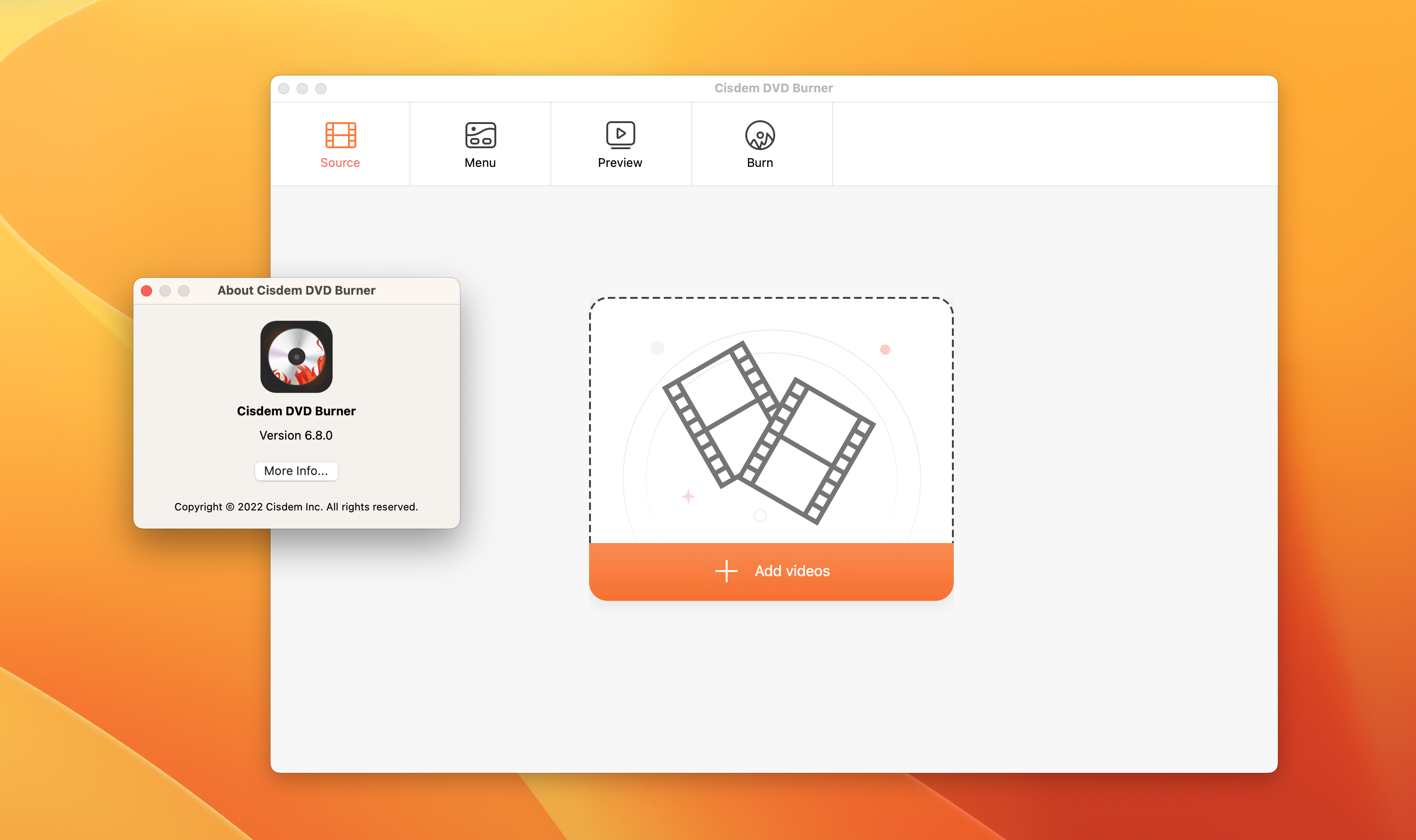Click the Version 6.8.0 text
The image size is (1416, 840).
(296, 435)
